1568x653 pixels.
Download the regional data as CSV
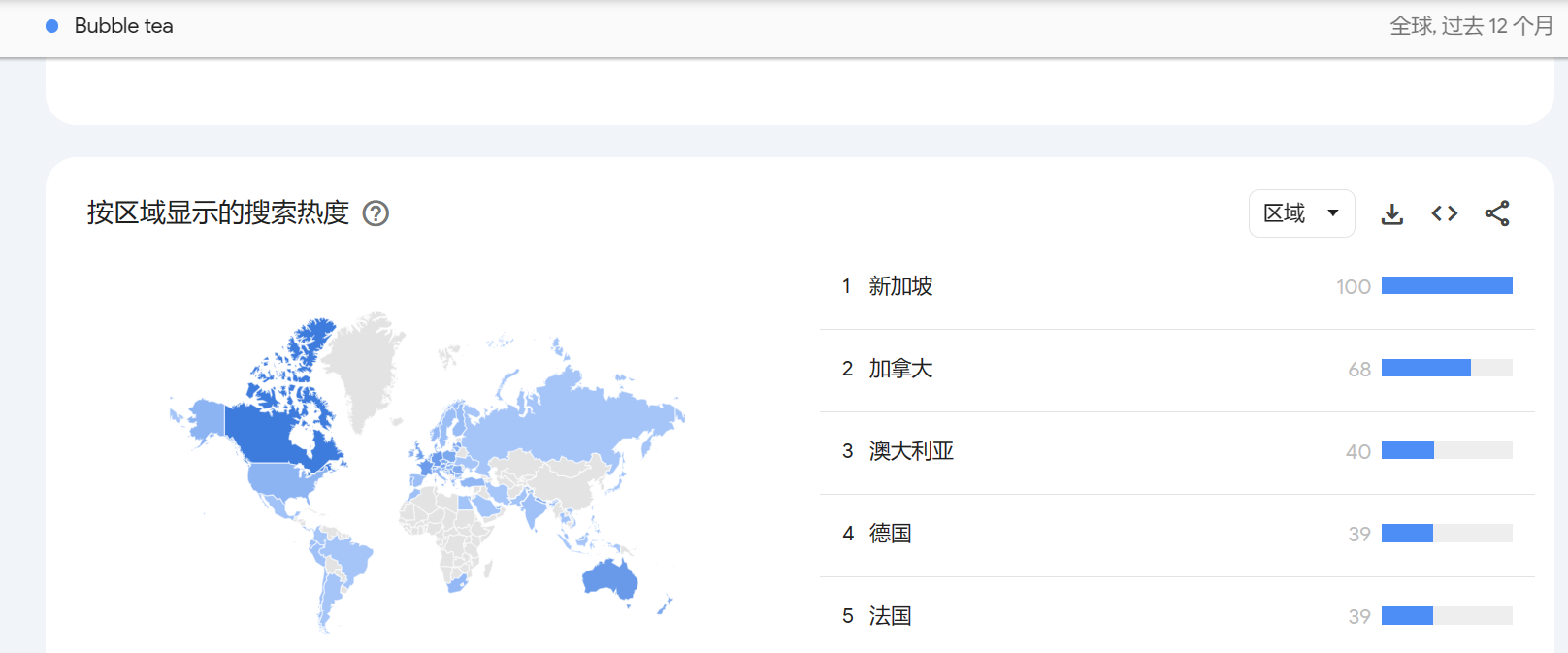(x=1391, y=213)
